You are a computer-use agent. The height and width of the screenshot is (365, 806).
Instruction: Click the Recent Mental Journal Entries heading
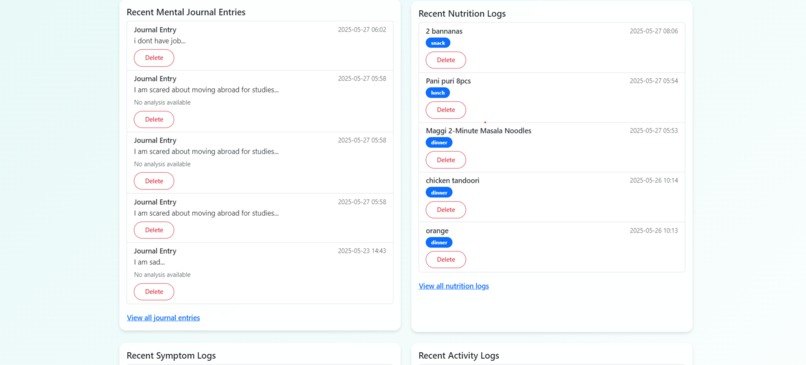pyautogui.click(x=186, y=12)
